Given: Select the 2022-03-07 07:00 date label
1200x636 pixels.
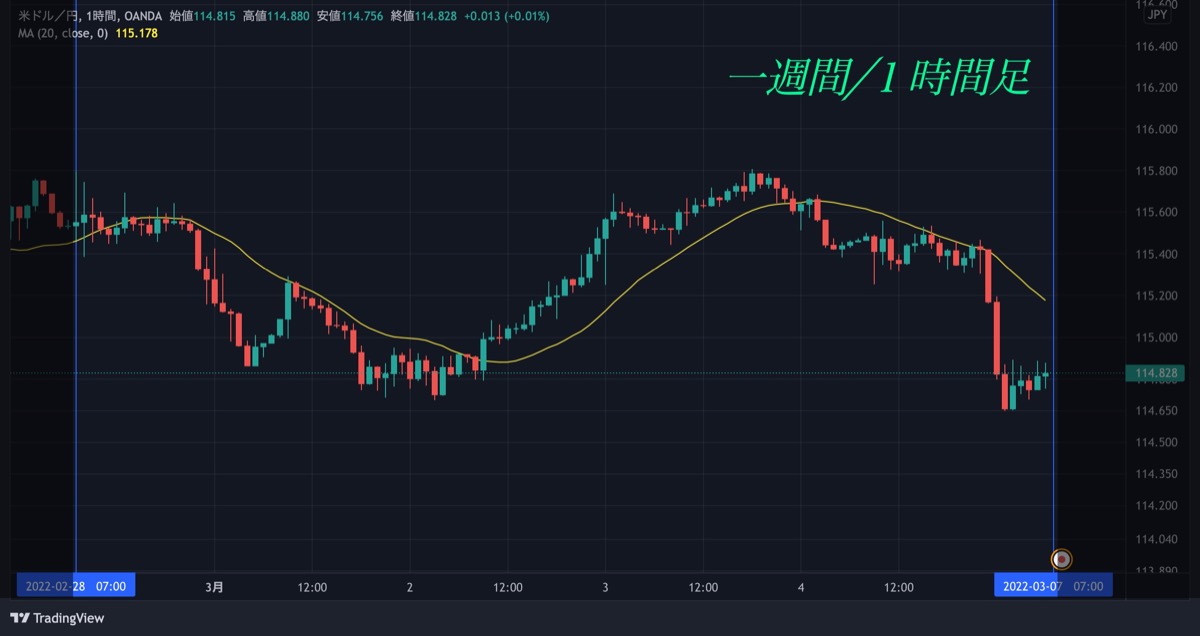Looking at the screenshot, I should point(1053,585).
